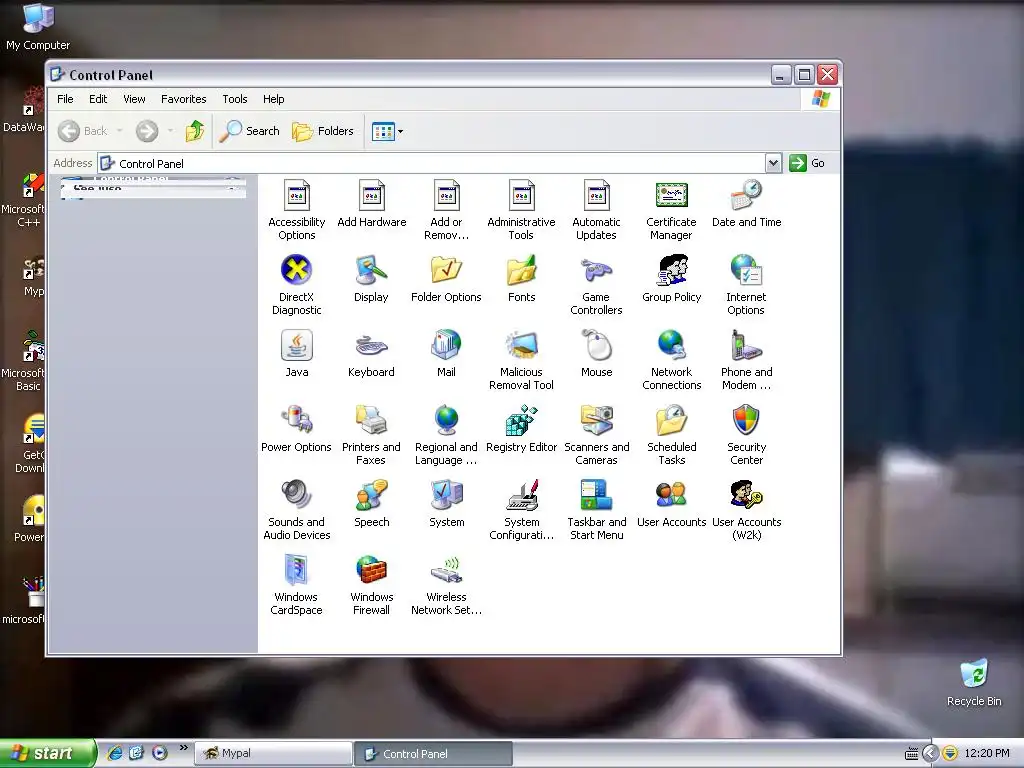Expand the Address bar dropdown
The height and width of the screenshot is (768, 1024).
pos(773,163)
